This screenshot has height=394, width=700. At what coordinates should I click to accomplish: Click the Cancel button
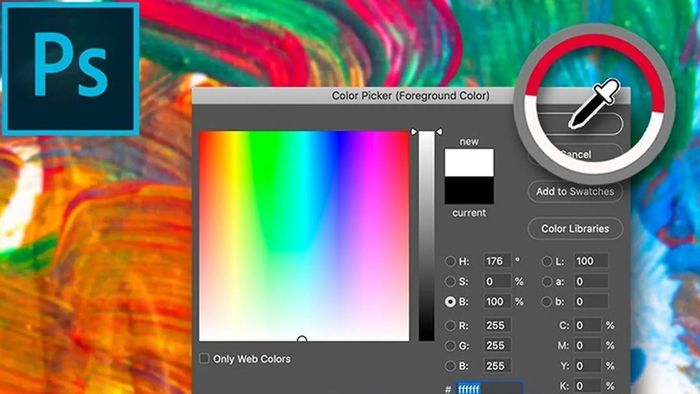coord(576,154)
